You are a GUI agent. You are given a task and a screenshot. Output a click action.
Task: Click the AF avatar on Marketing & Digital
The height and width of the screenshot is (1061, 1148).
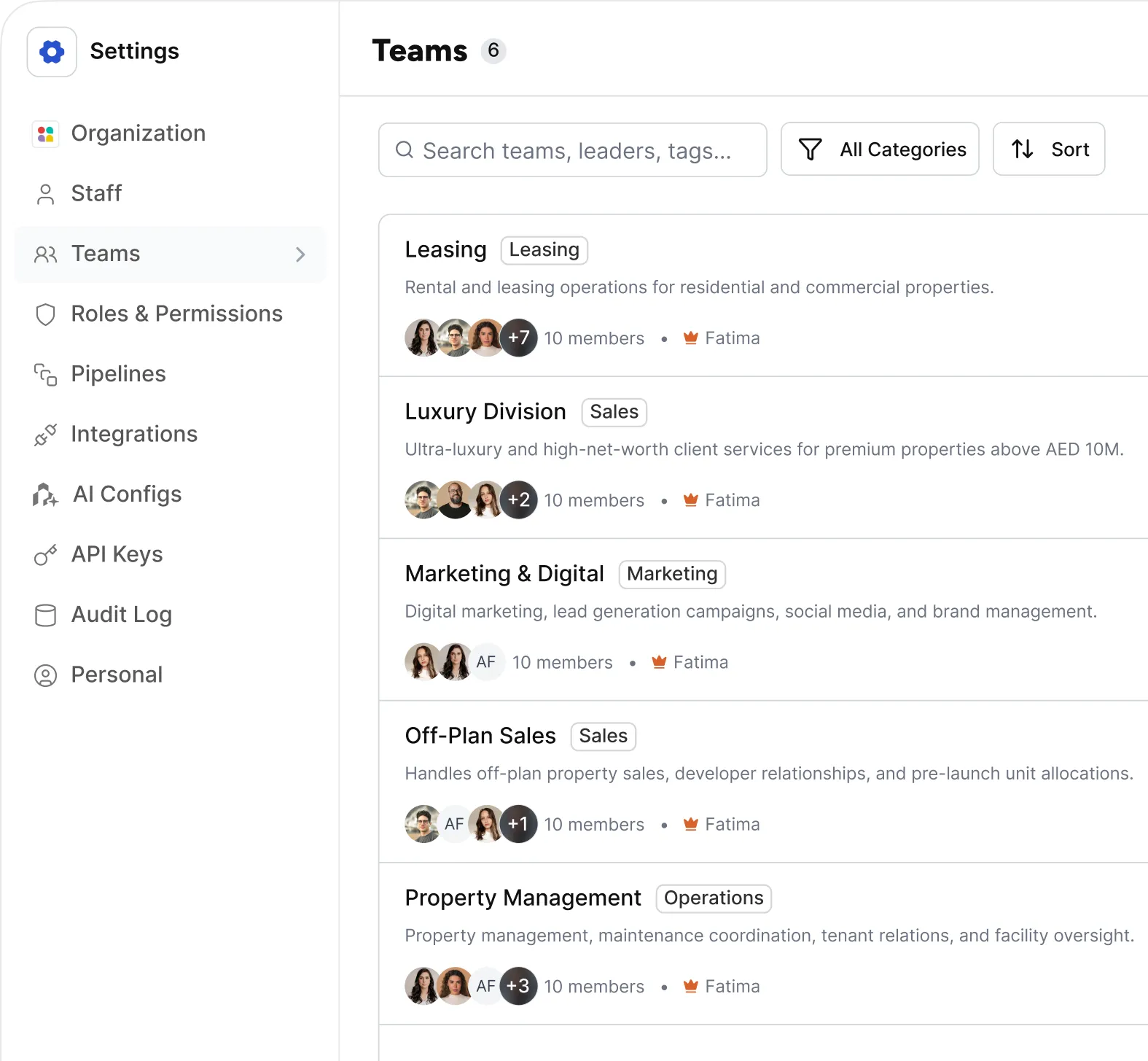[x=487, y=662]
